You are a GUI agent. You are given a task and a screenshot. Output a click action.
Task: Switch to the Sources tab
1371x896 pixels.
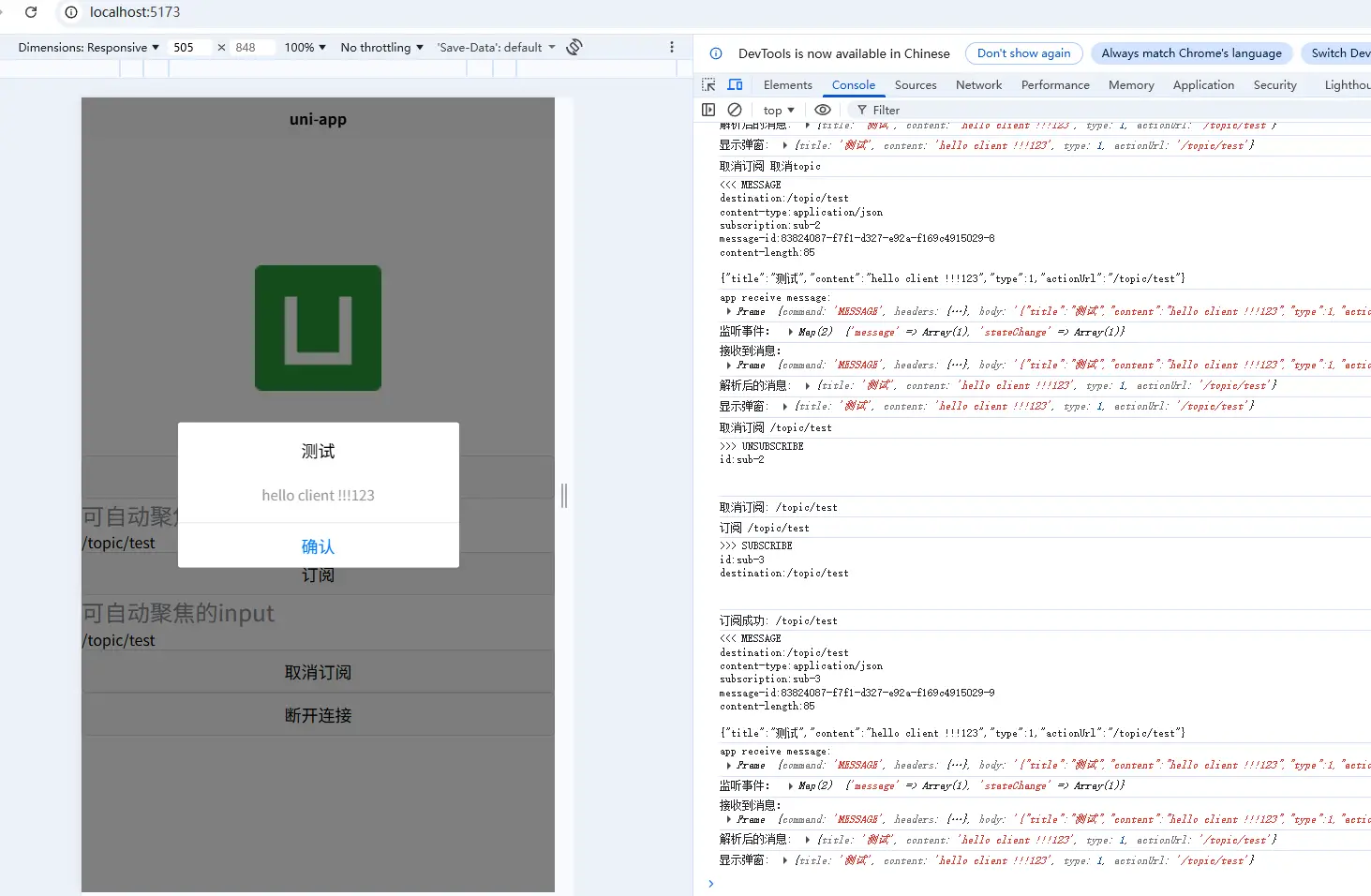click(x=915, y=84)
